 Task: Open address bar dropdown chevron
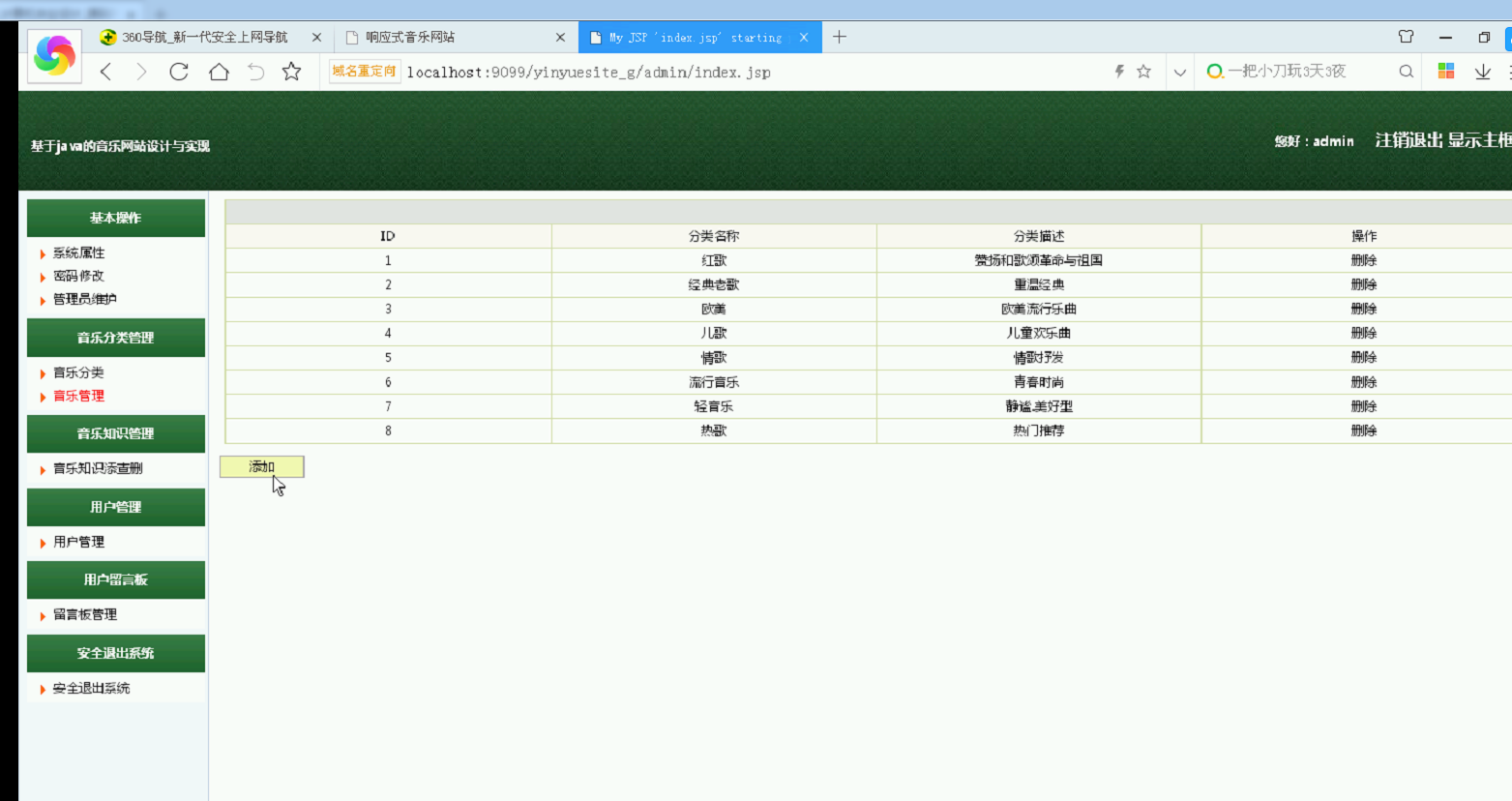[1179, 73]
